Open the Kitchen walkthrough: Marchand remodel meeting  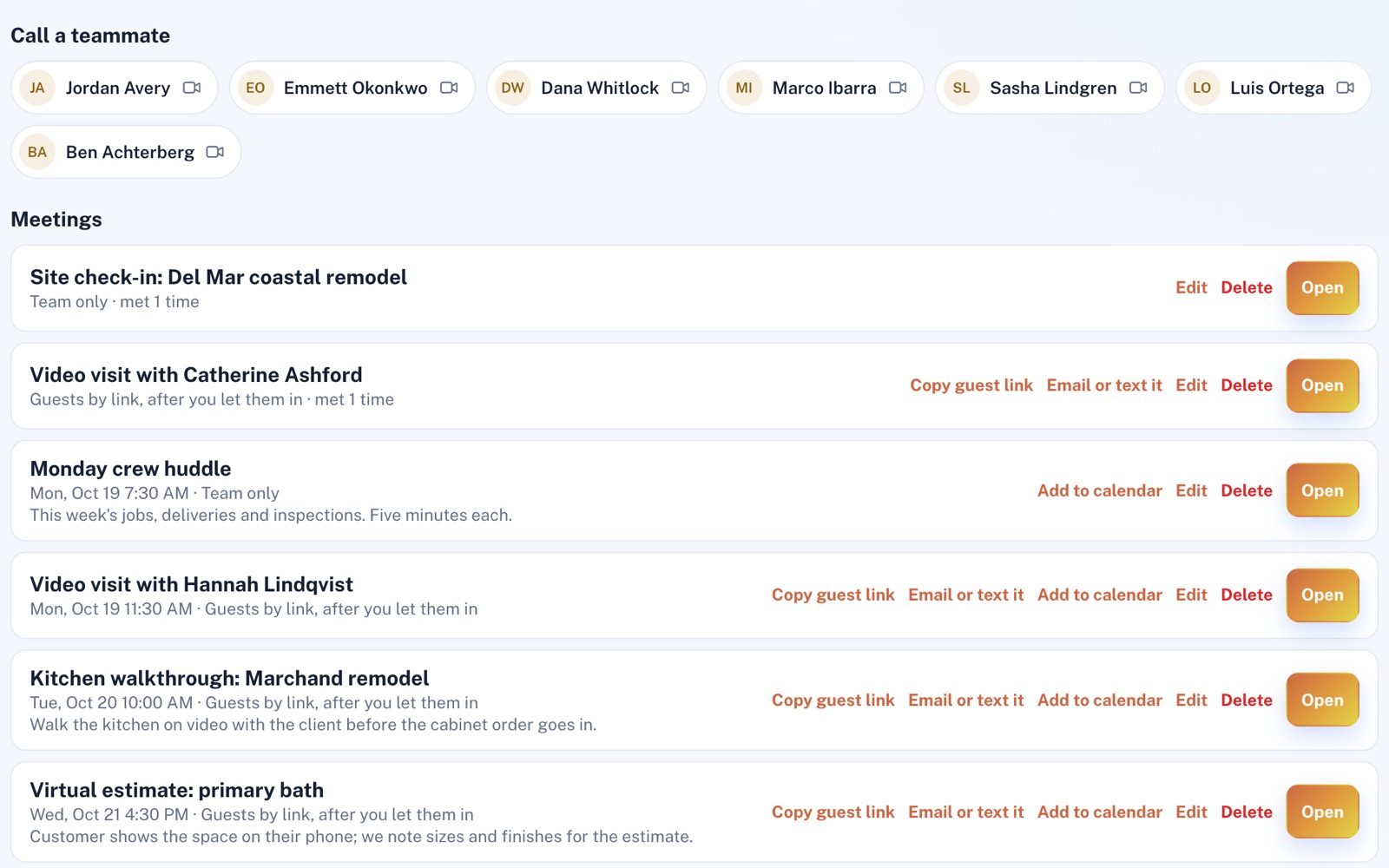coord(1322,700)
